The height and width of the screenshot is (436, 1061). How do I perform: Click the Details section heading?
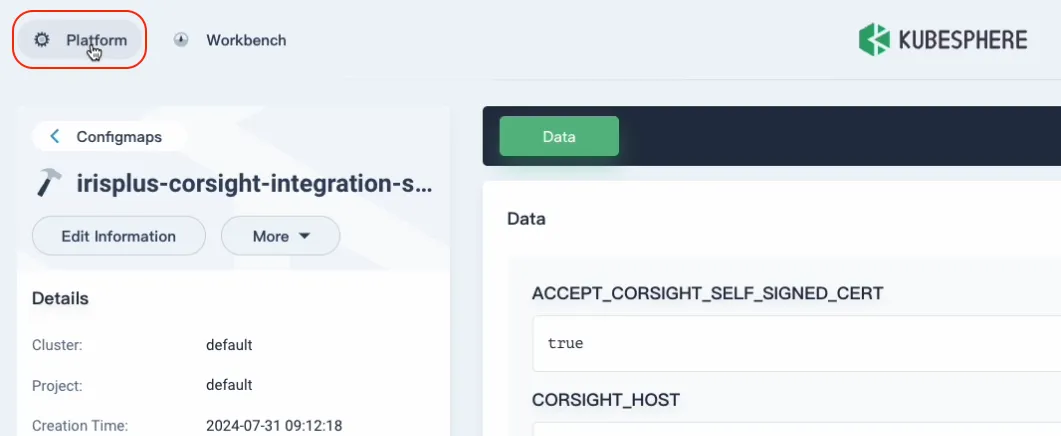[60, 298]
